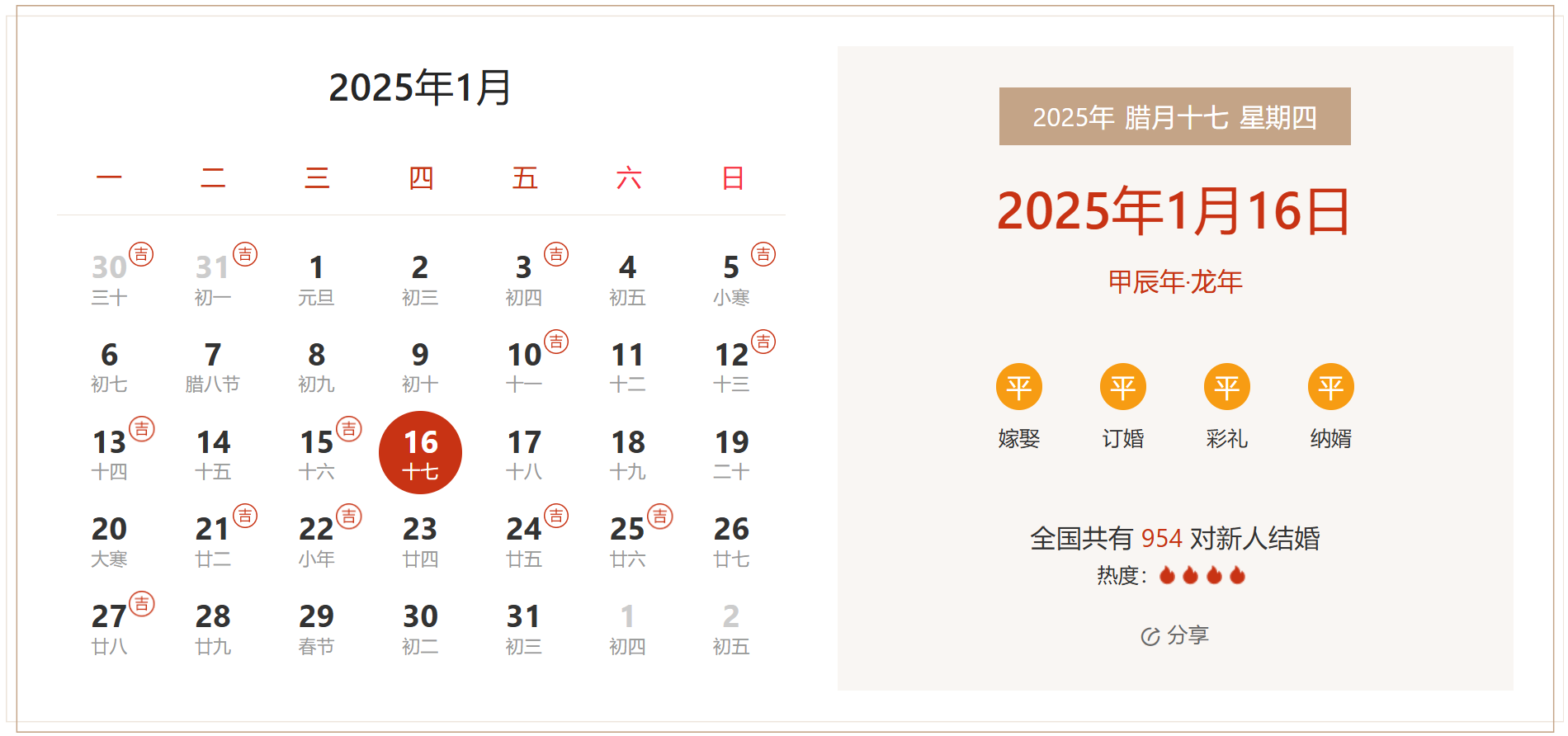Viewport: 1568px width, 736px height.
Task: Click the 订婚 label
Action: point(1123,439)
